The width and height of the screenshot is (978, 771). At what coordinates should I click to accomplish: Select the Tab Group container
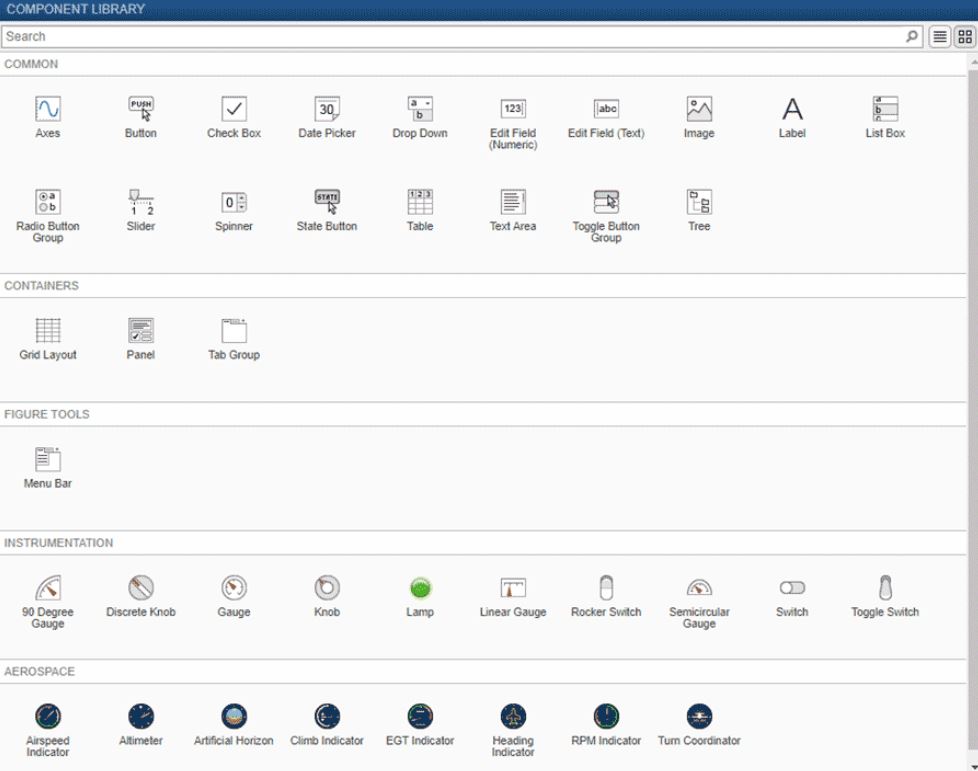pos(233,331)
